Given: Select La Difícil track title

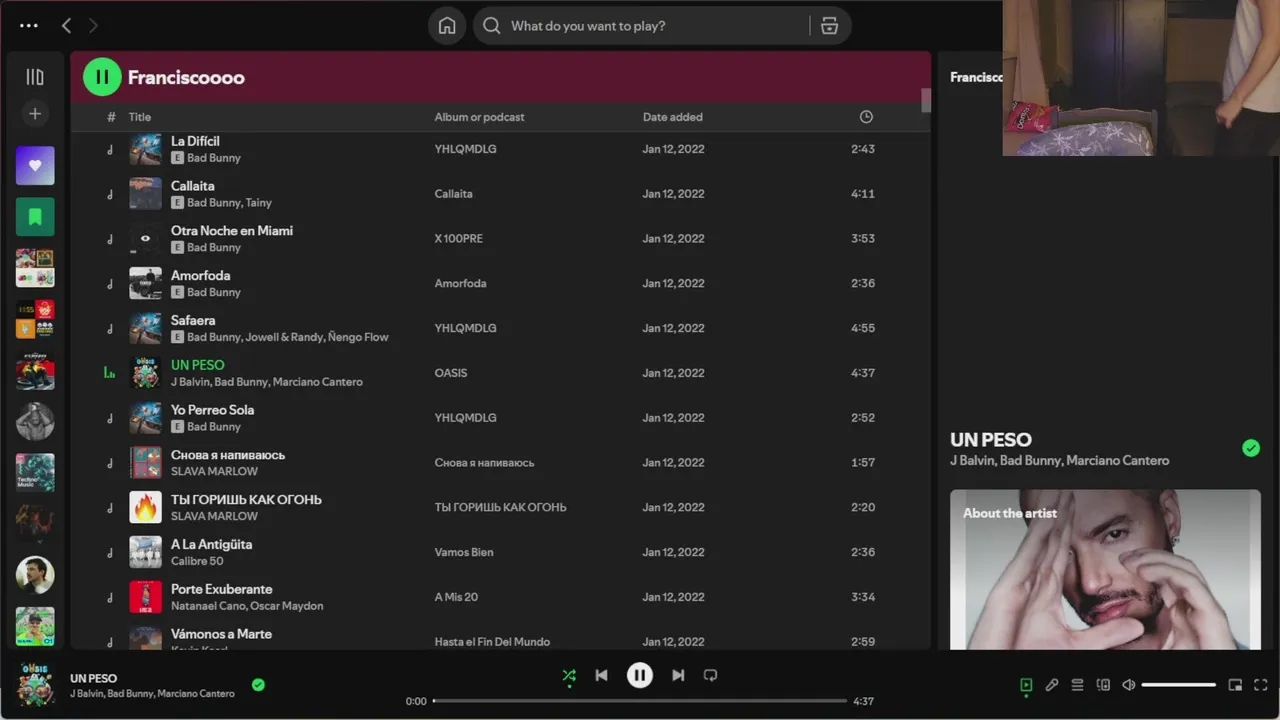Looking at the screenshot, I should pos(195,141).
